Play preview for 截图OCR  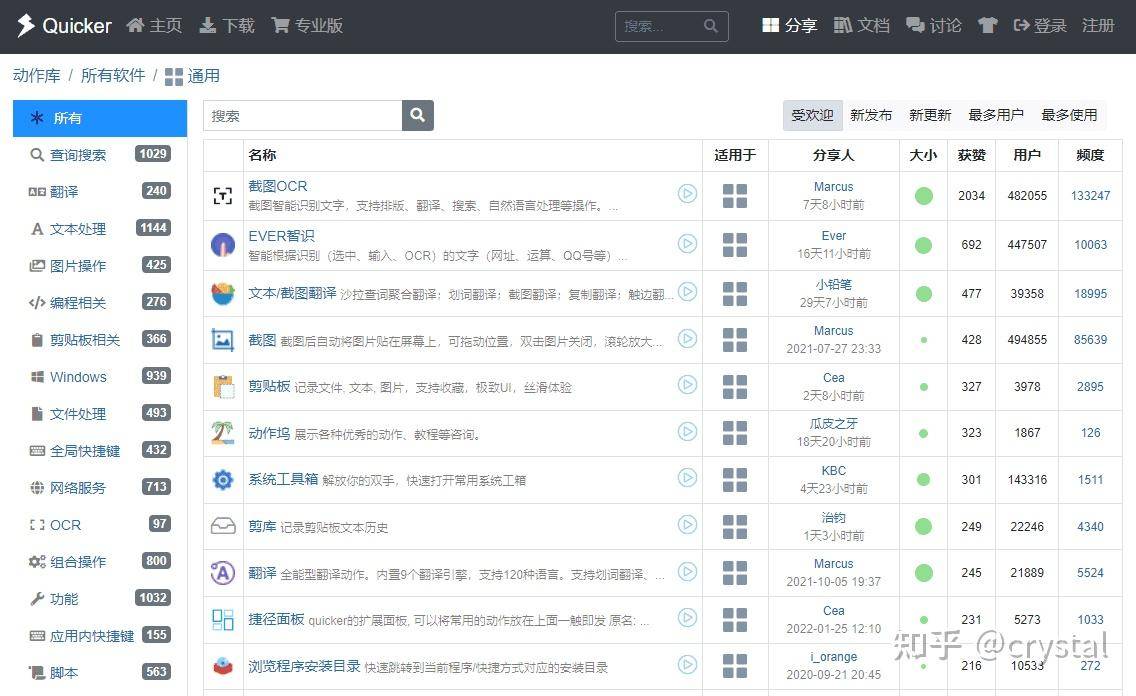(x=688, y=194)
